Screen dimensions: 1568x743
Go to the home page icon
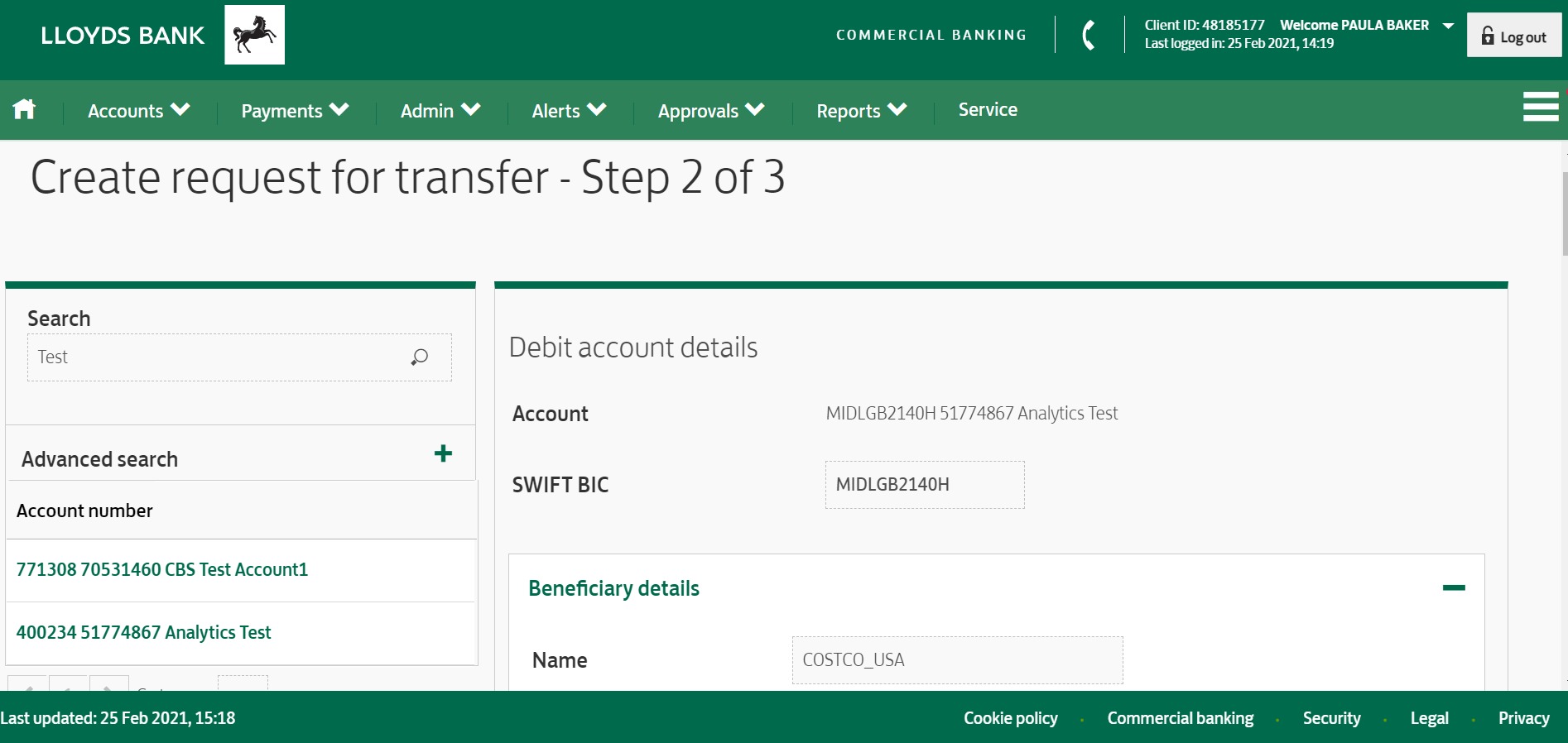(24, 108)
